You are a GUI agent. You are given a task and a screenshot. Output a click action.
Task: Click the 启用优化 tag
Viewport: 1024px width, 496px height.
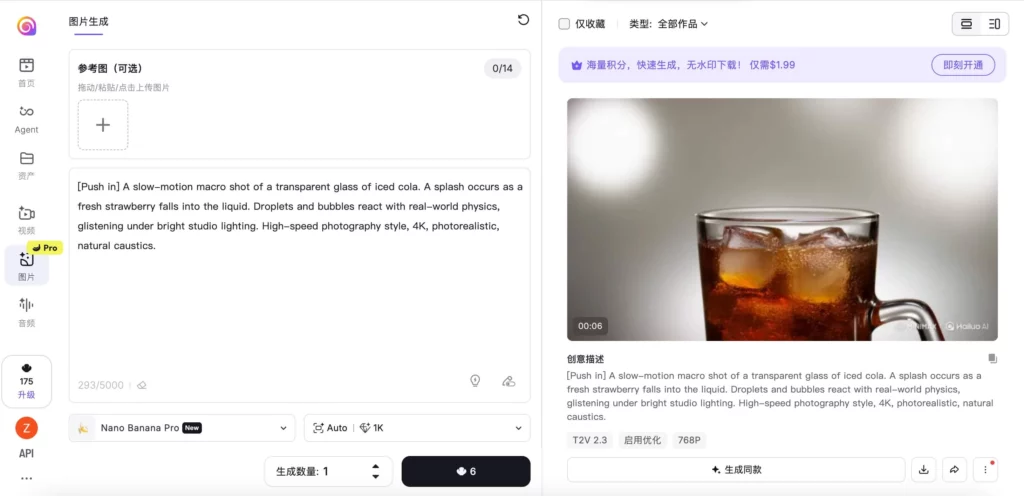(x=642, y=440)
